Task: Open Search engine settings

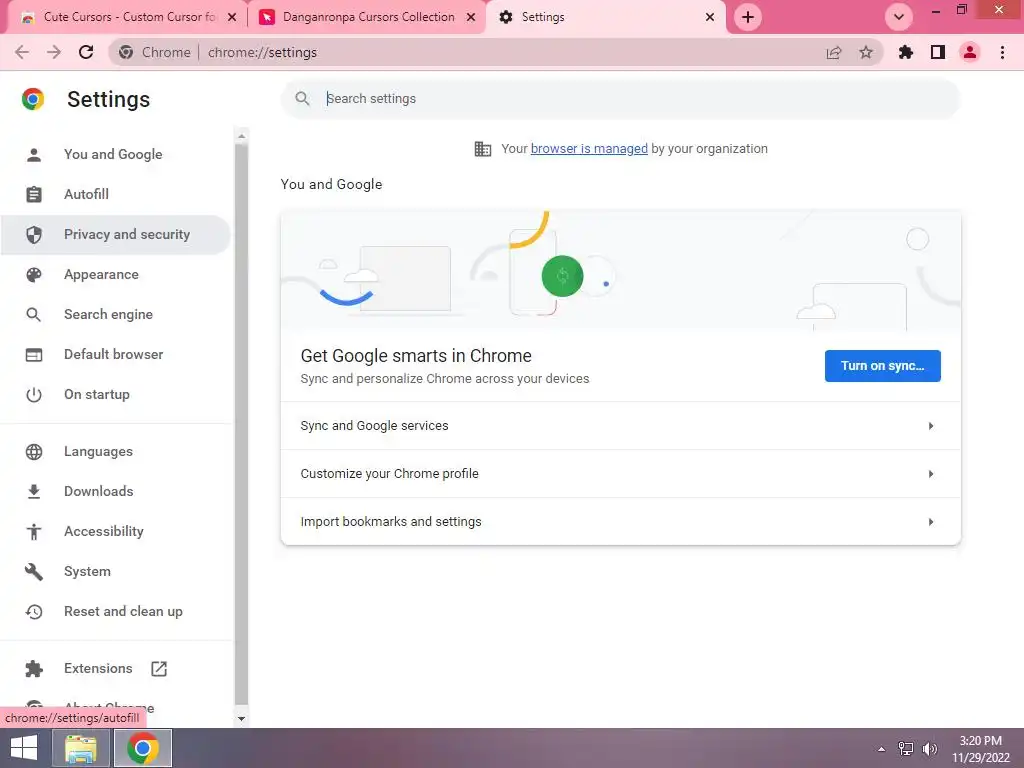Action: tap(108, 314)
